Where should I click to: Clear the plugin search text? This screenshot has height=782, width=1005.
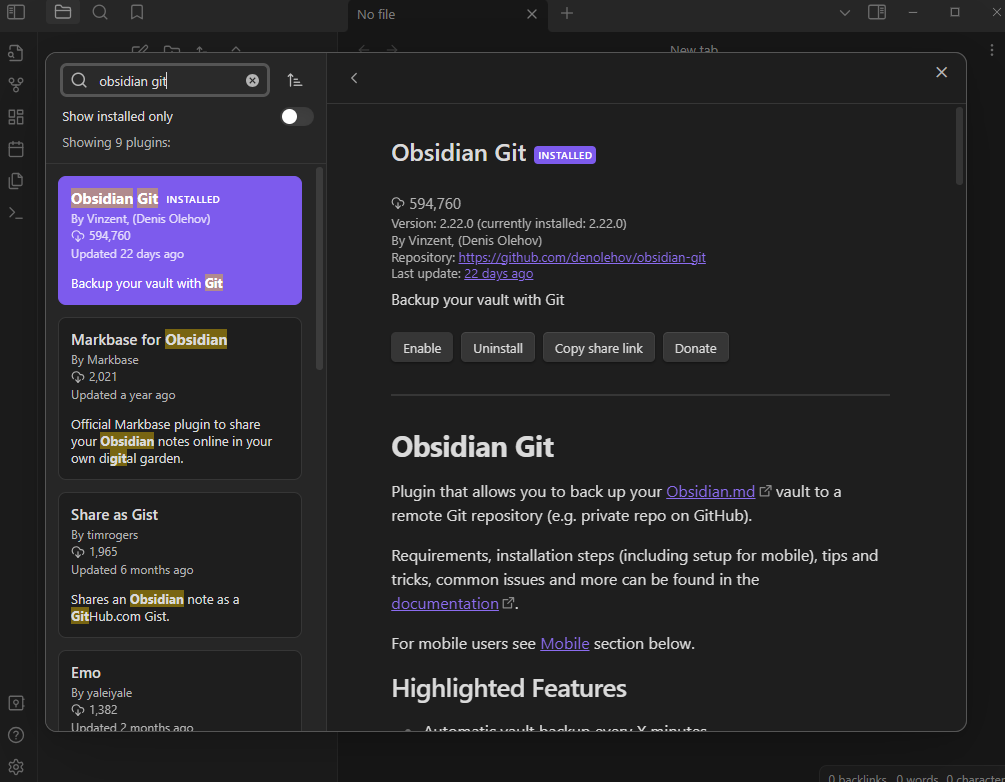(253, 80)
